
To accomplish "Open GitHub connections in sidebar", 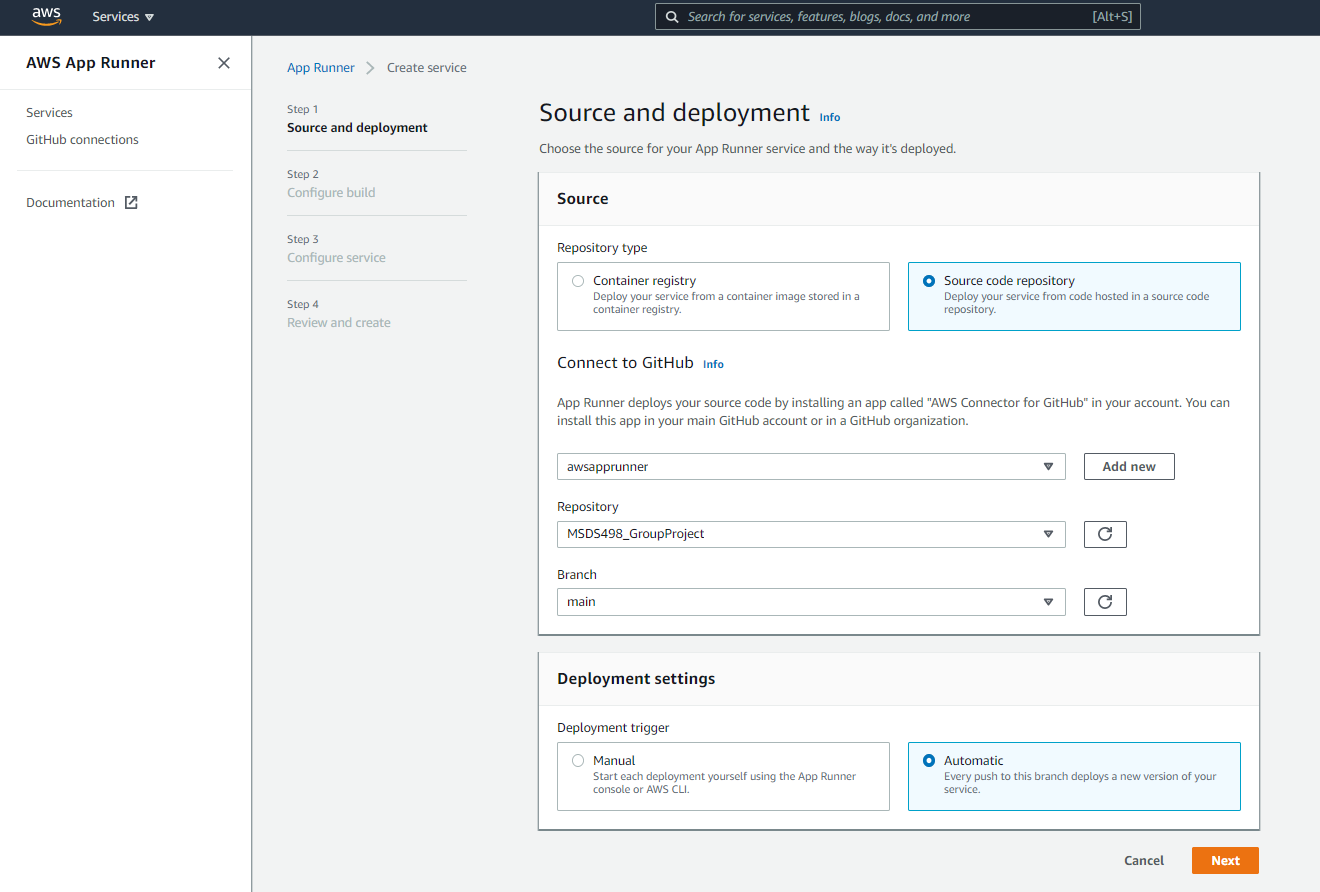I will pos(82,140).
